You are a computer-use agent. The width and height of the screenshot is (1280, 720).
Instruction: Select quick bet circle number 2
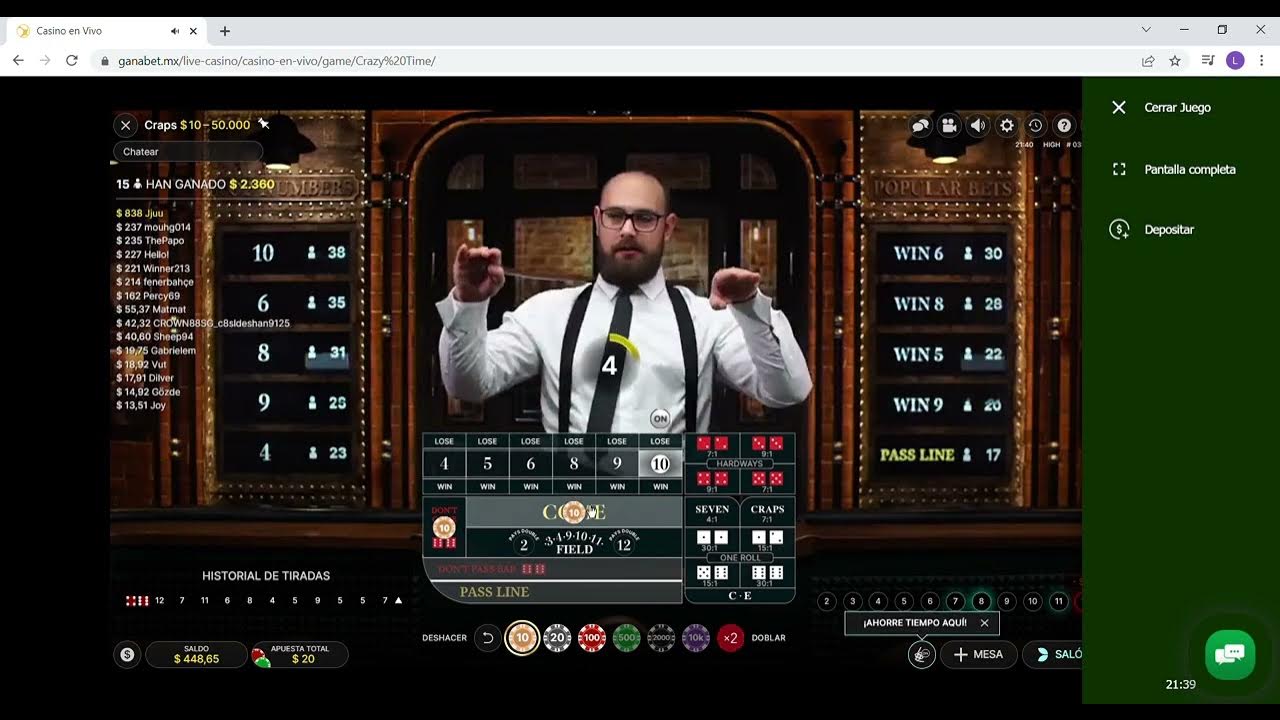pyautogui.click(x=827, y=601)
